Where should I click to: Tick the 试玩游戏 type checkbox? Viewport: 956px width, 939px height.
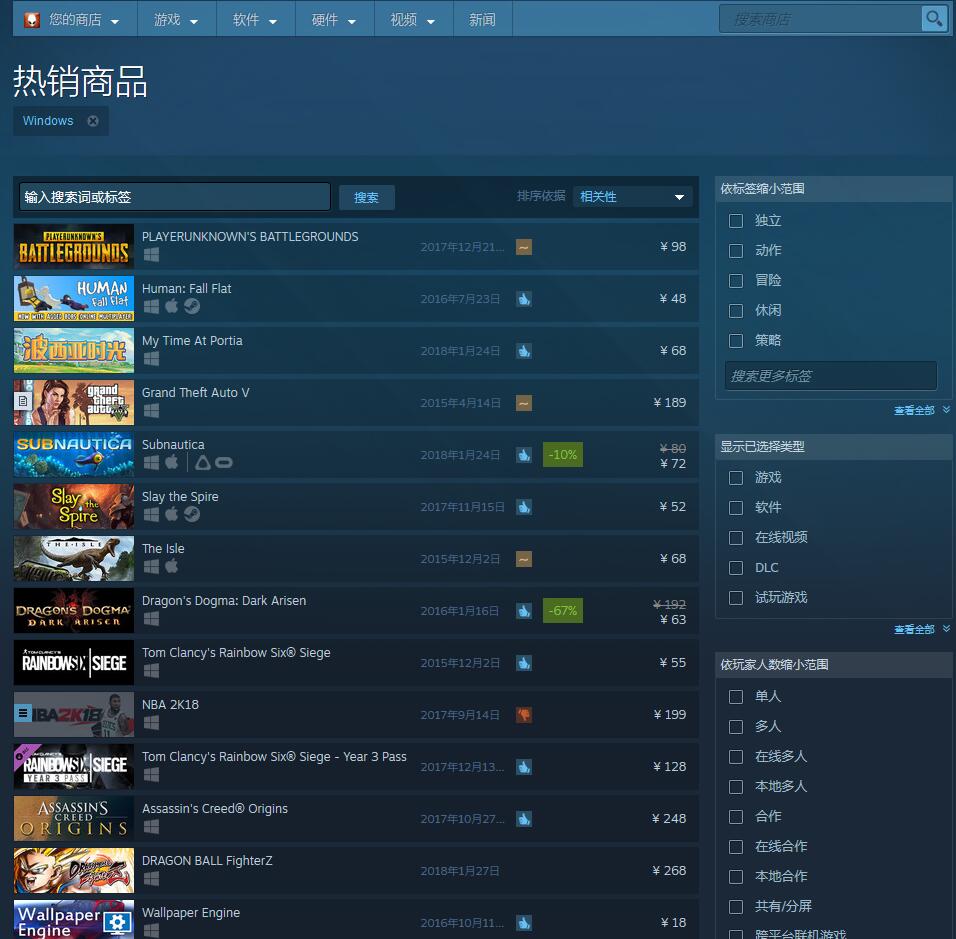click(736, 598)
